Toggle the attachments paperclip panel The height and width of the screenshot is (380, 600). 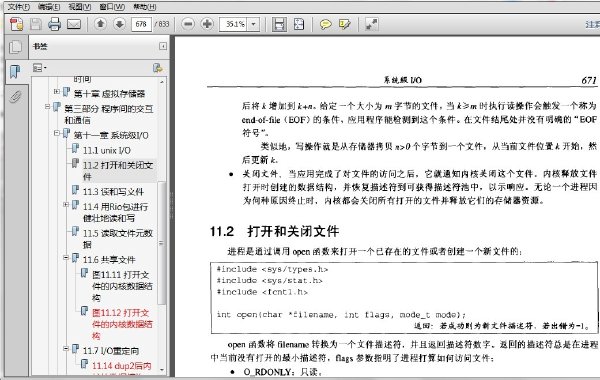(15, 96)
